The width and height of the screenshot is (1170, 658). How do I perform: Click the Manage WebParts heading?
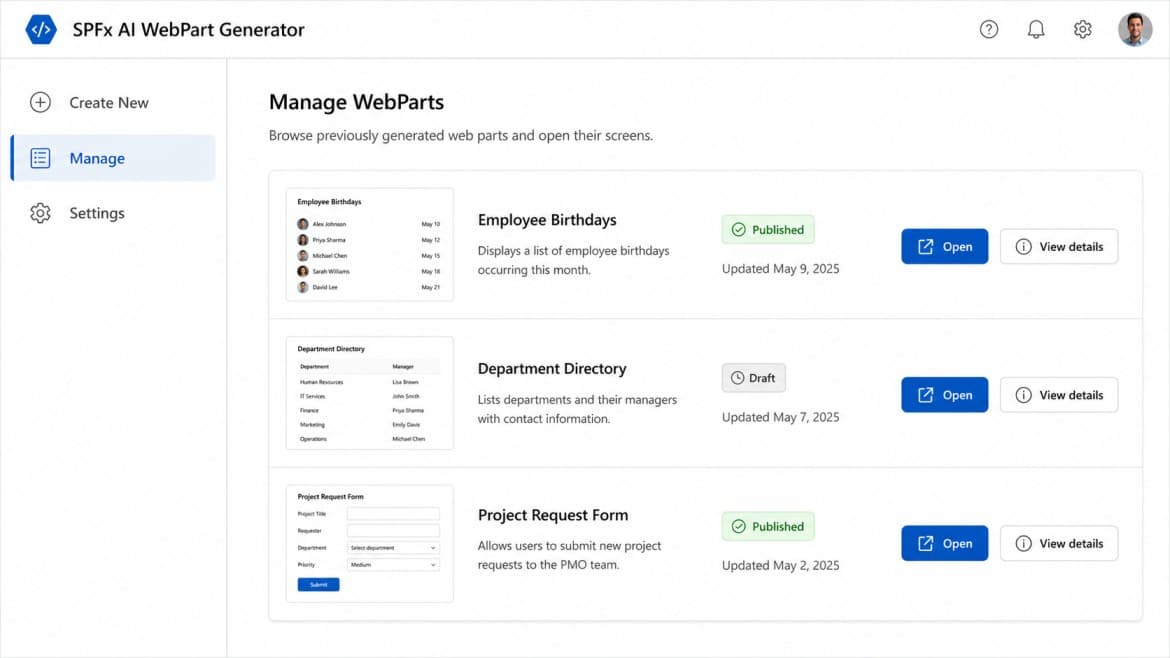(357, 102)
